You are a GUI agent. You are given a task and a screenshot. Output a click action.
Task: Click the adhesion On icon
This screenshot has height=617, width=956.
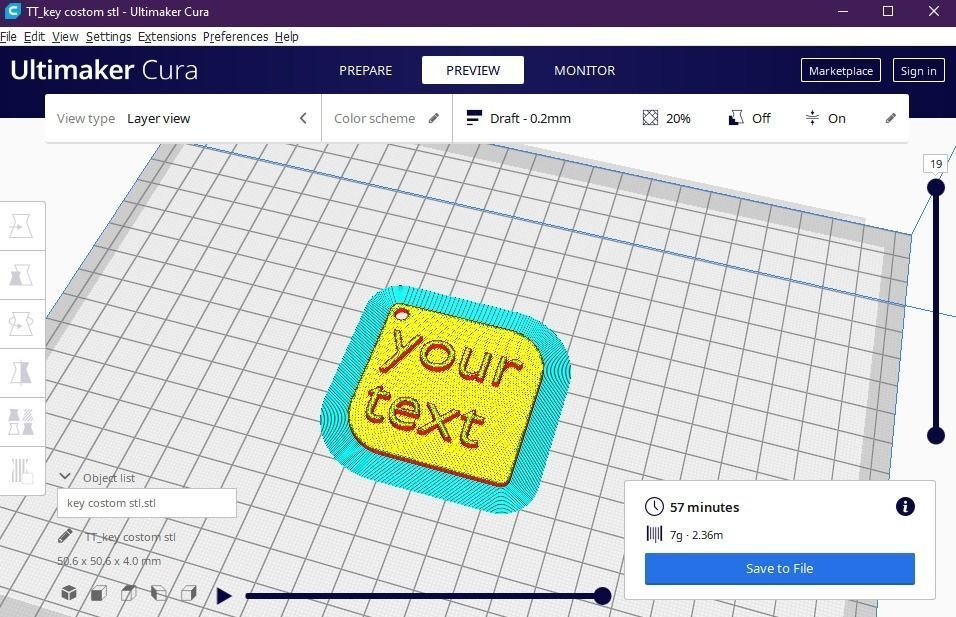coord(812,118)
